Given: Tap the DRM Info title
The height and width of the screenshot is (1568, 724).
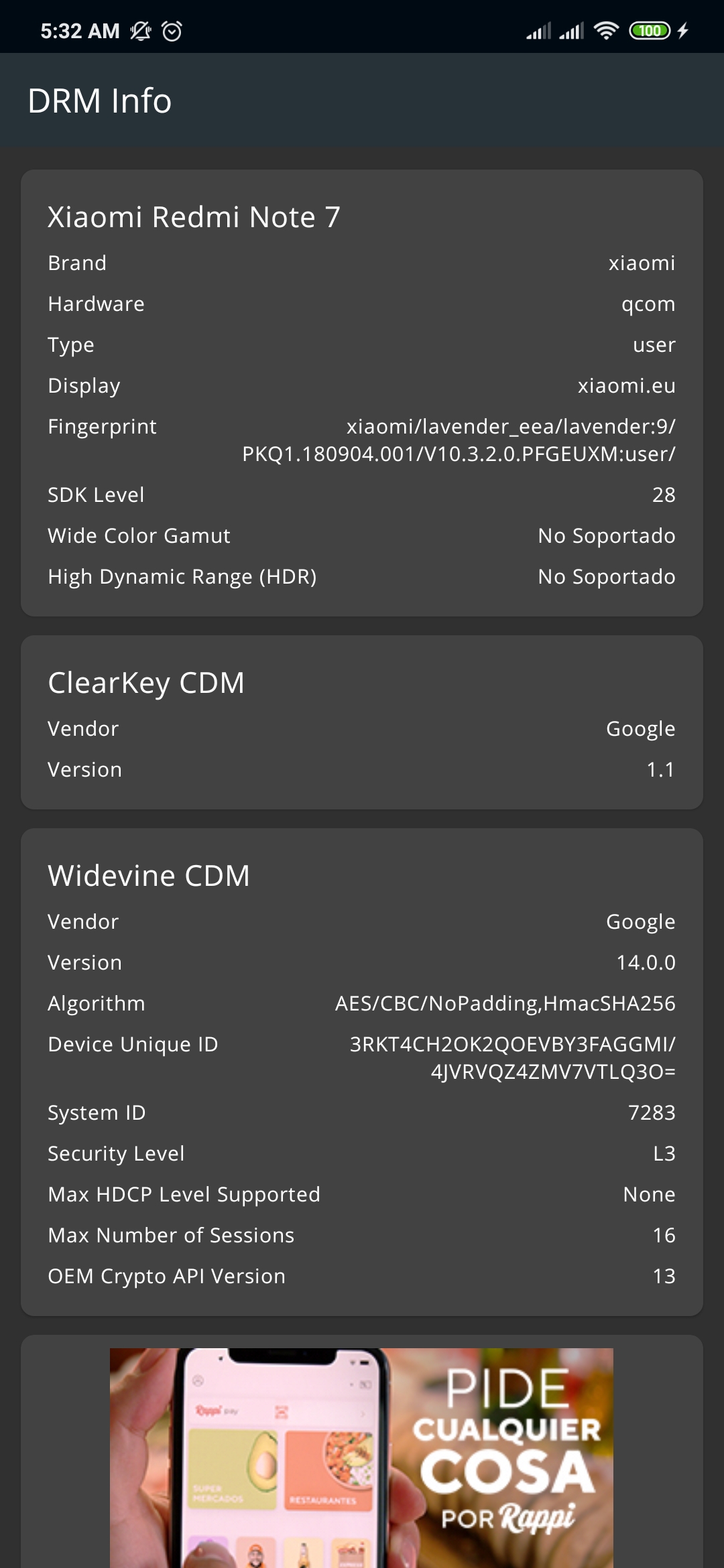Looking at the screenshot, I should 100,101.
